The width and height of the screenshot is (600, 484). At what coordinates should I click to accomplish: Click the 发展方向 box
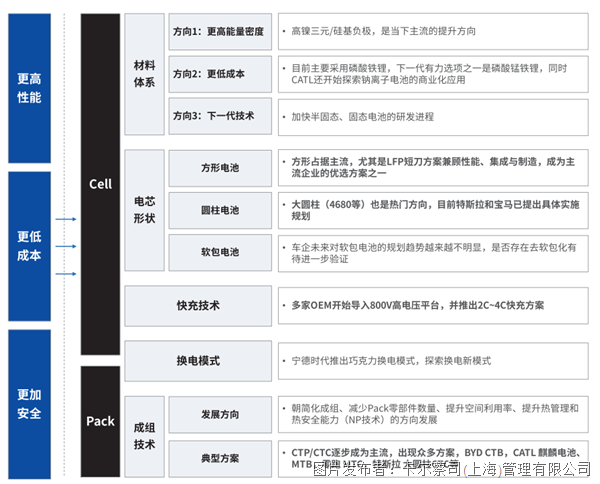click(x=220, y=414)
